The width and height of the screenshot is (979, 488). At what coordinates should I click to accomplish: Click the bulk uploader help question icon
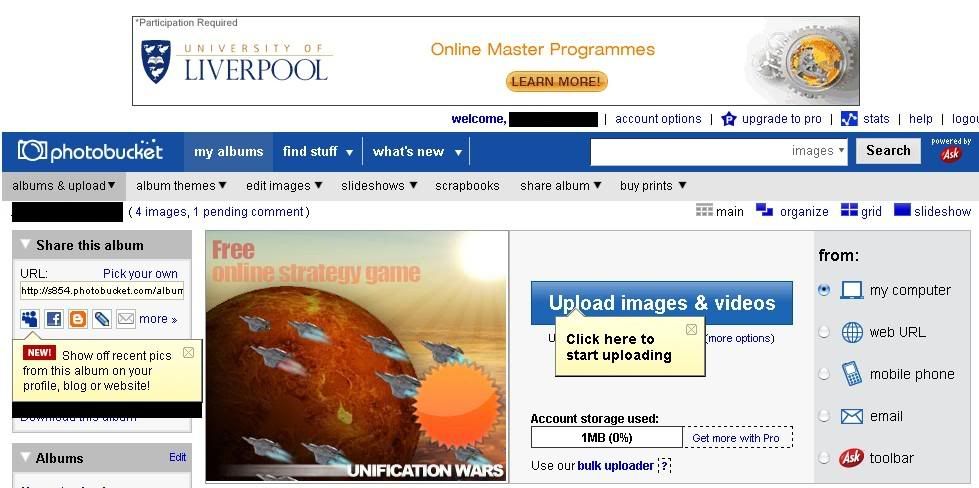(x=664, y=466)
